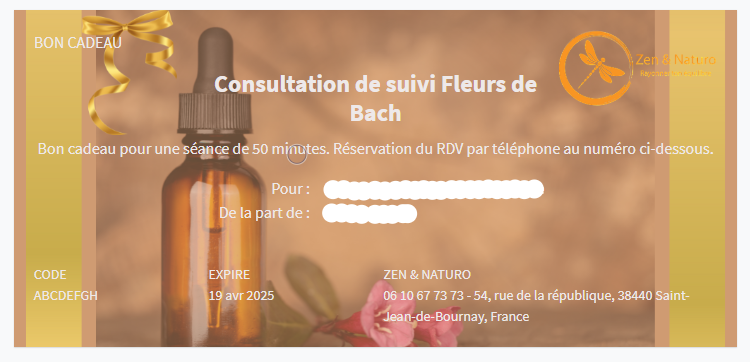Click the redacted sender name after De la part de
The height and width of the screenshot is (362, 750).
pyautogui.click(x=369, y=213)
